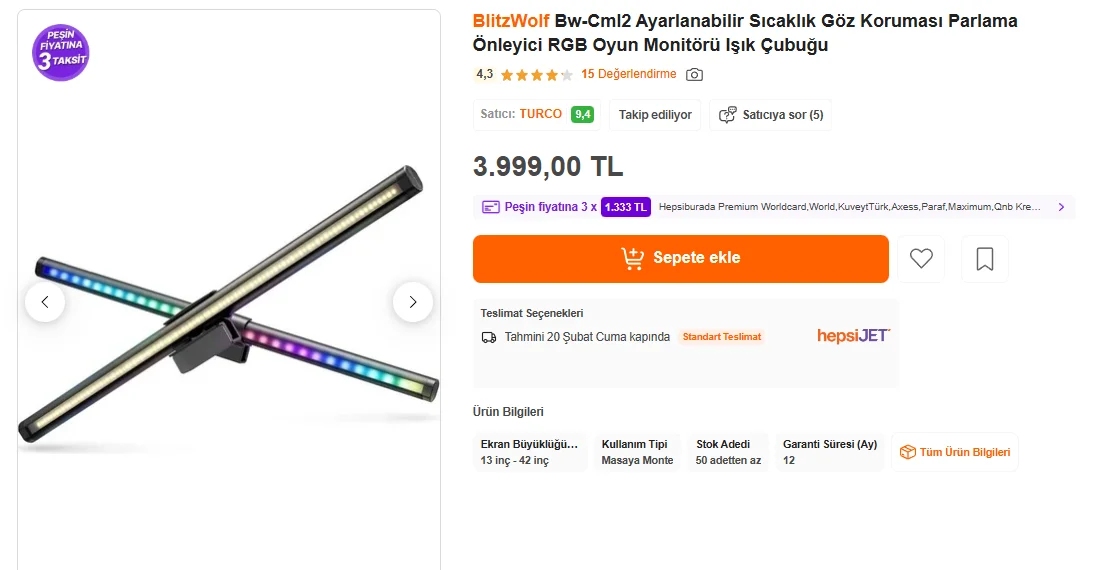Click Sepete ekle button
The width and height of the screenshot is (1094, 570).
click(x=680, y=259)
